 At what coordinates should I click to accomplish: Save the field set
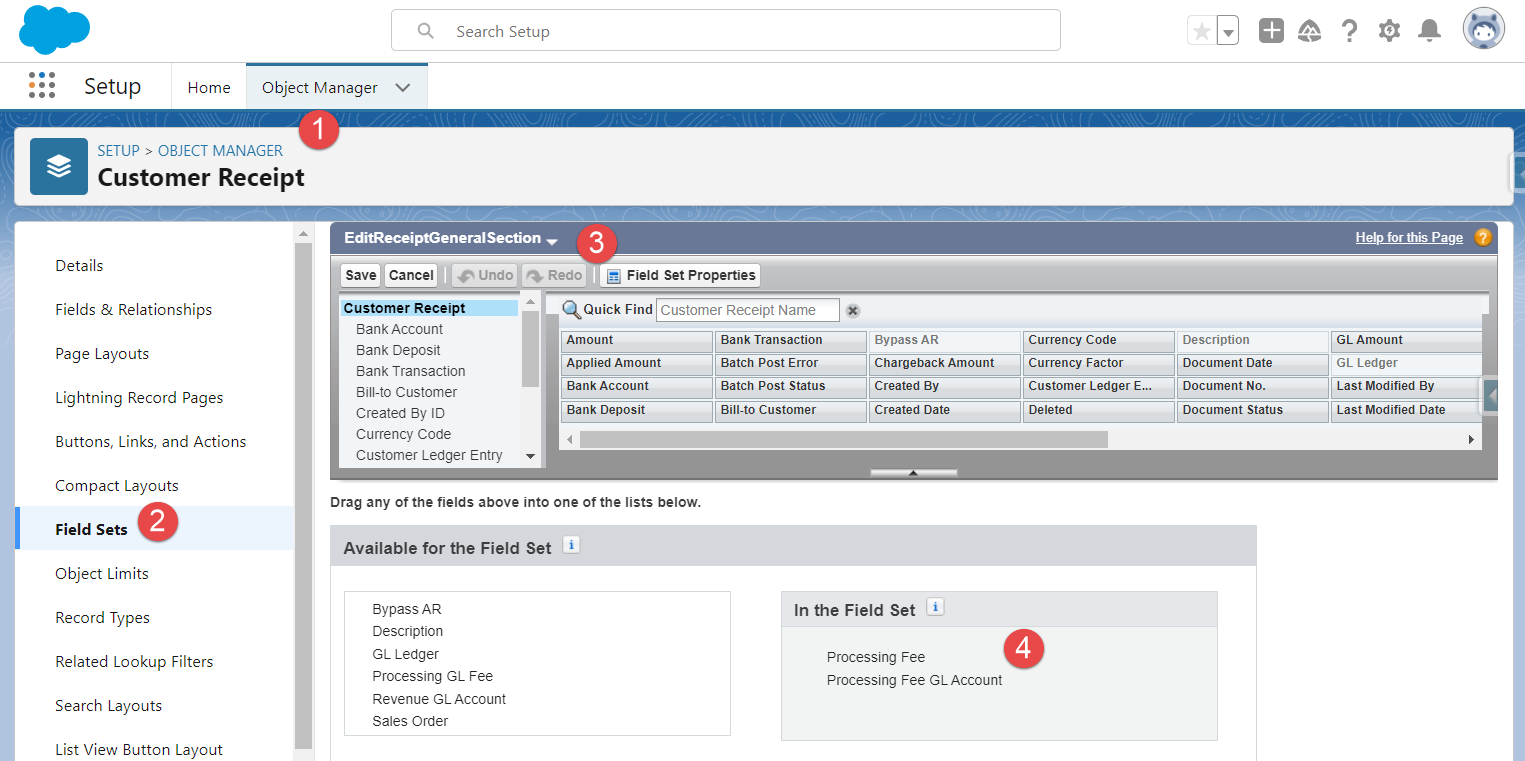[x=361, y=275]
